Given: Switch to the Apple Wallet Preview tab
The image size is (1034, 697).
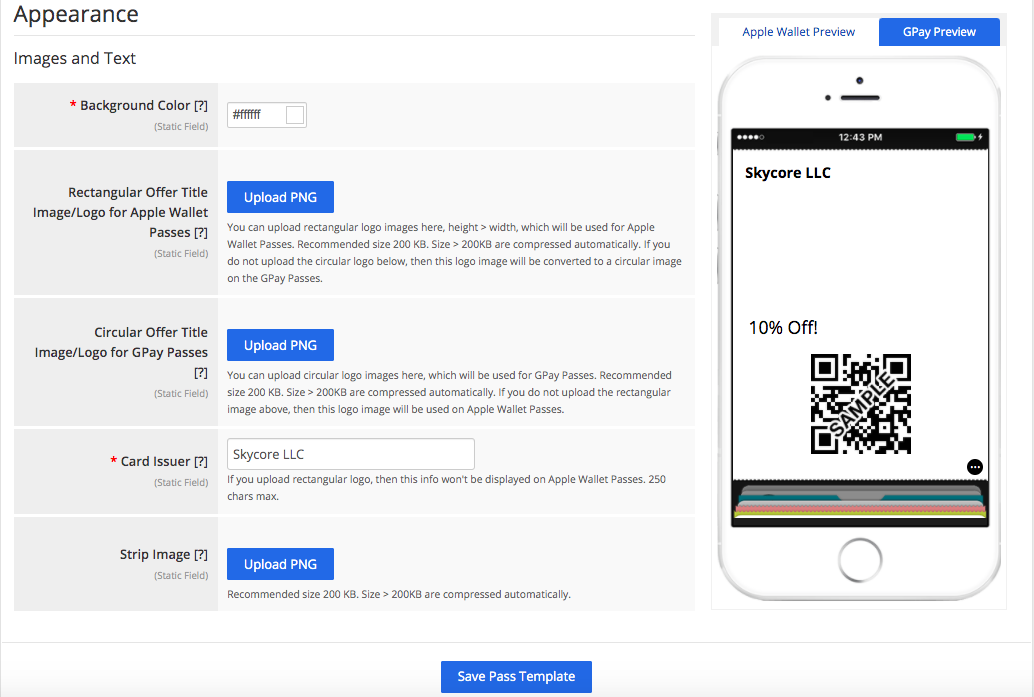Looking at the screenshot, I should 798,32.
